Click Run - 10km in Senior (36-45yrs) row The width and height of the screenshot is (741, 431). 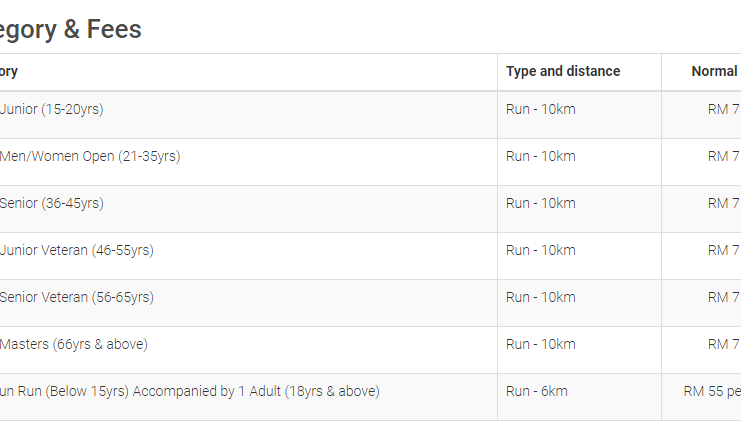[x=541, y=203]
